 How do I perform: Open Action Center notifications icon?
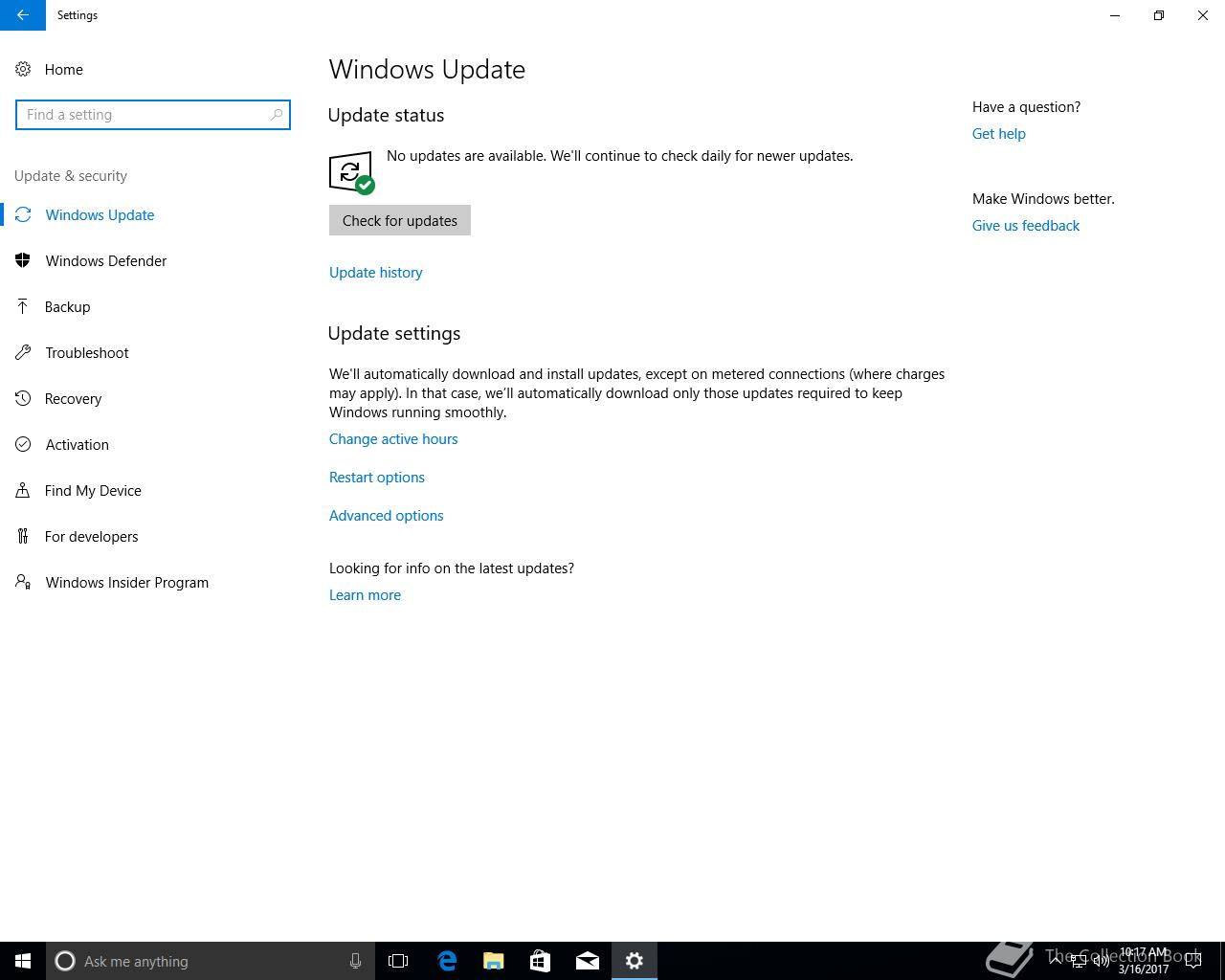1193,961
